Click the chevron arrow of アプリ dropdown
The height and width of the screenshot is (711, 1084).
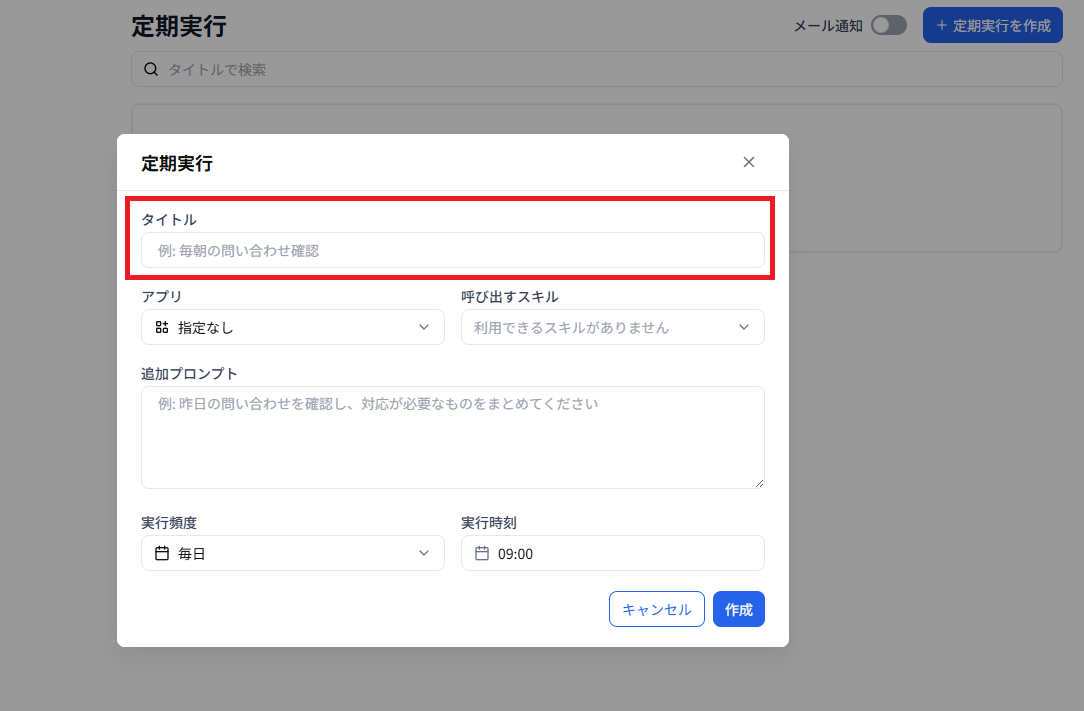[x=424, y=327]
